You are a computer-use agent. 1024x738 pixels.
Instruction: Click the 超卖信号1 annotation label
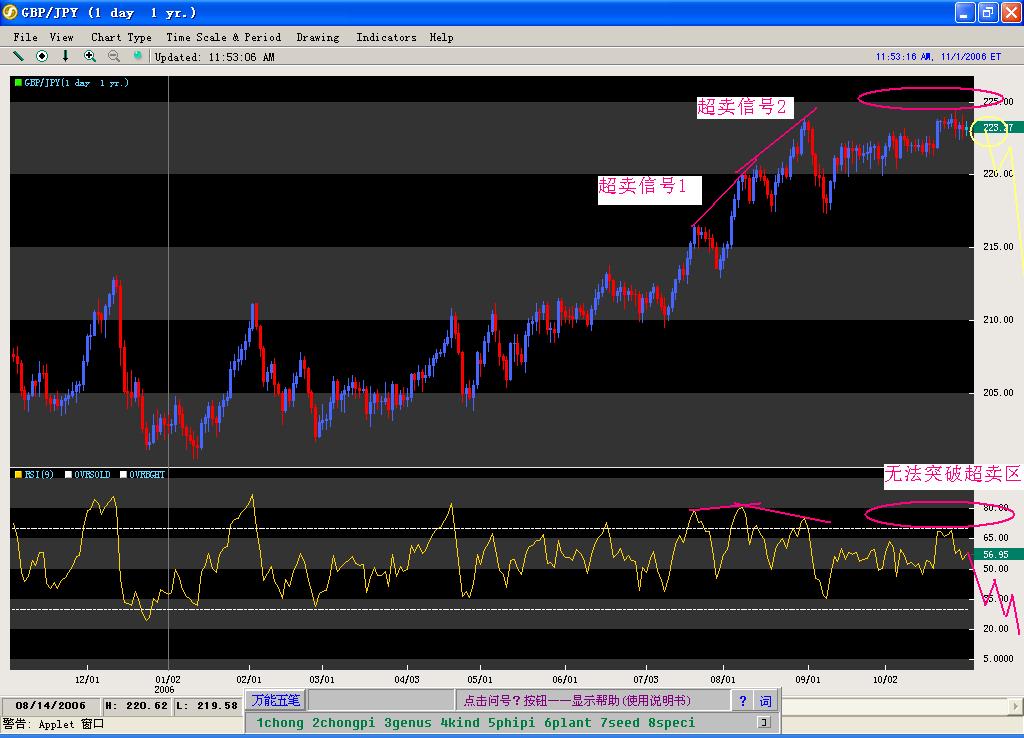point(649,189)
